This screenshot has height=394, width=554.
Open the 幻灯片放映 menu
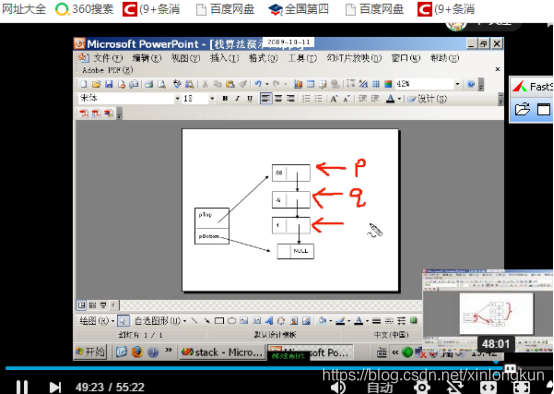354,58
